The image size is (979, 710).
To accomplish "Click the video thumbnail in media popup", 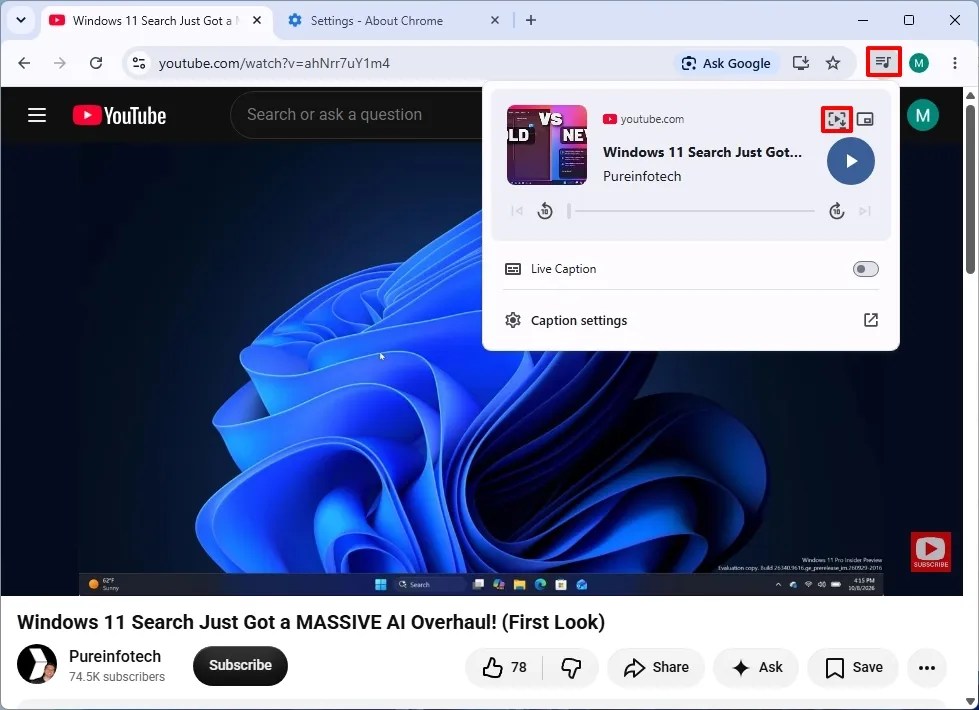I will point(547,145).
